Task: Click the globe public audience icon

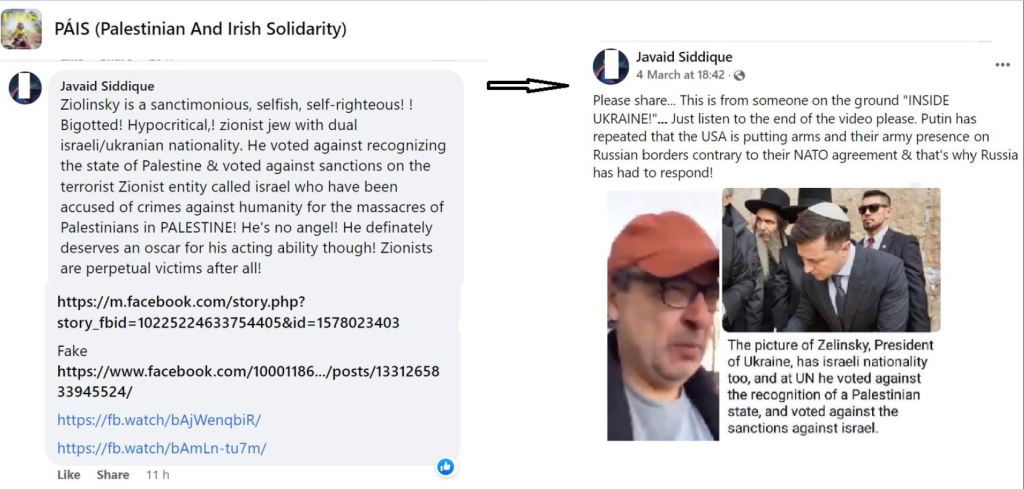Action: [739, 75]
